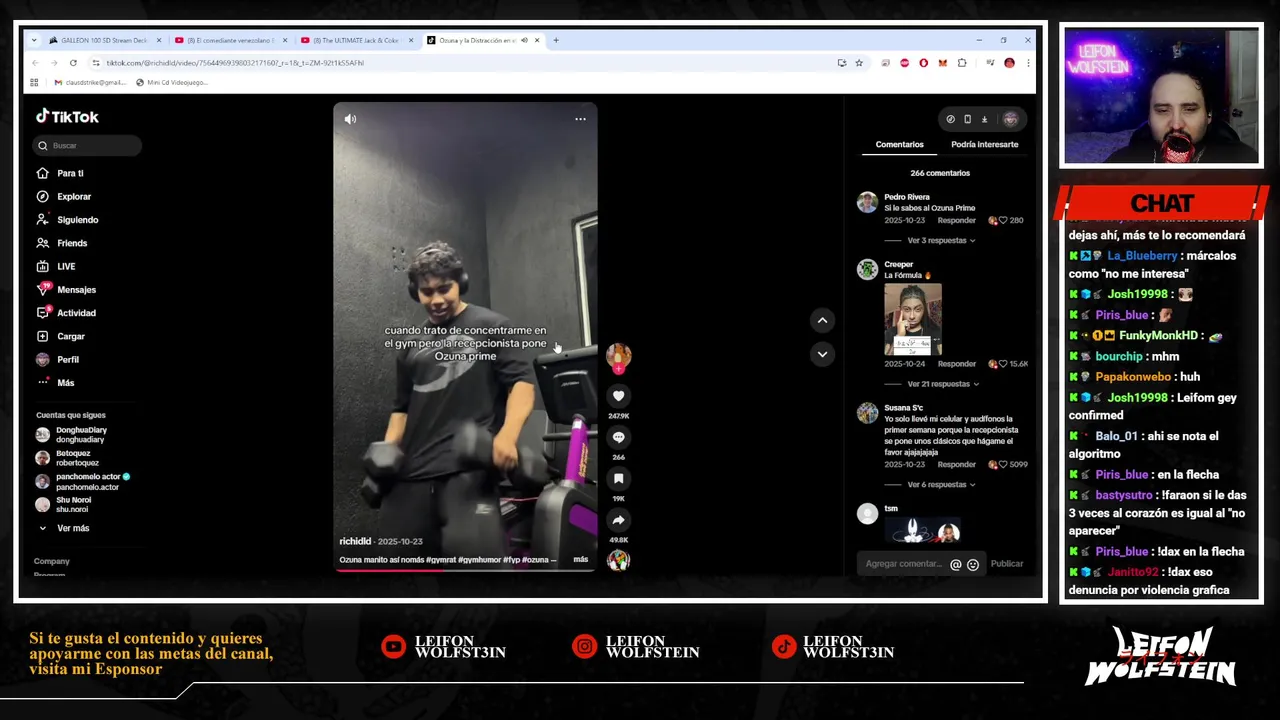Click the video progress bar
1280x720 pixels.
(x=465, y=570)
